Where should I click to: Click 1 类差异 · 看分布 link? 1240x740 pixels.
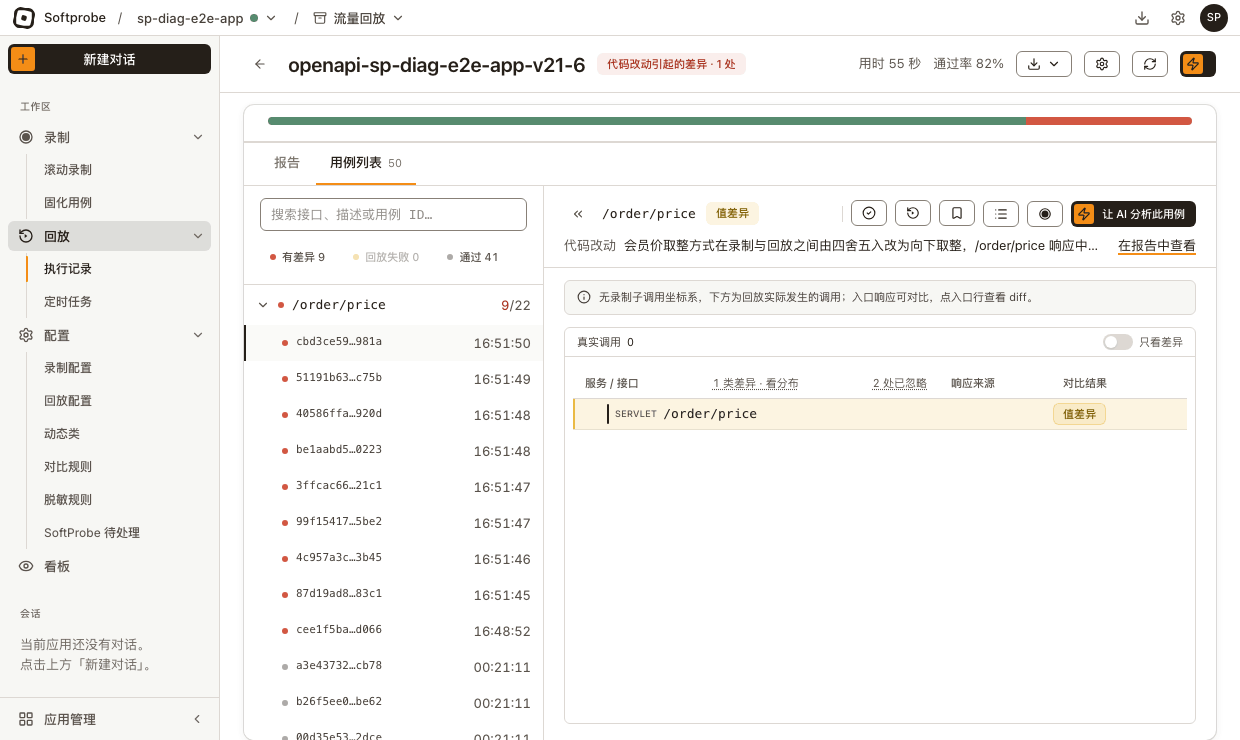[x=755, y=383]
